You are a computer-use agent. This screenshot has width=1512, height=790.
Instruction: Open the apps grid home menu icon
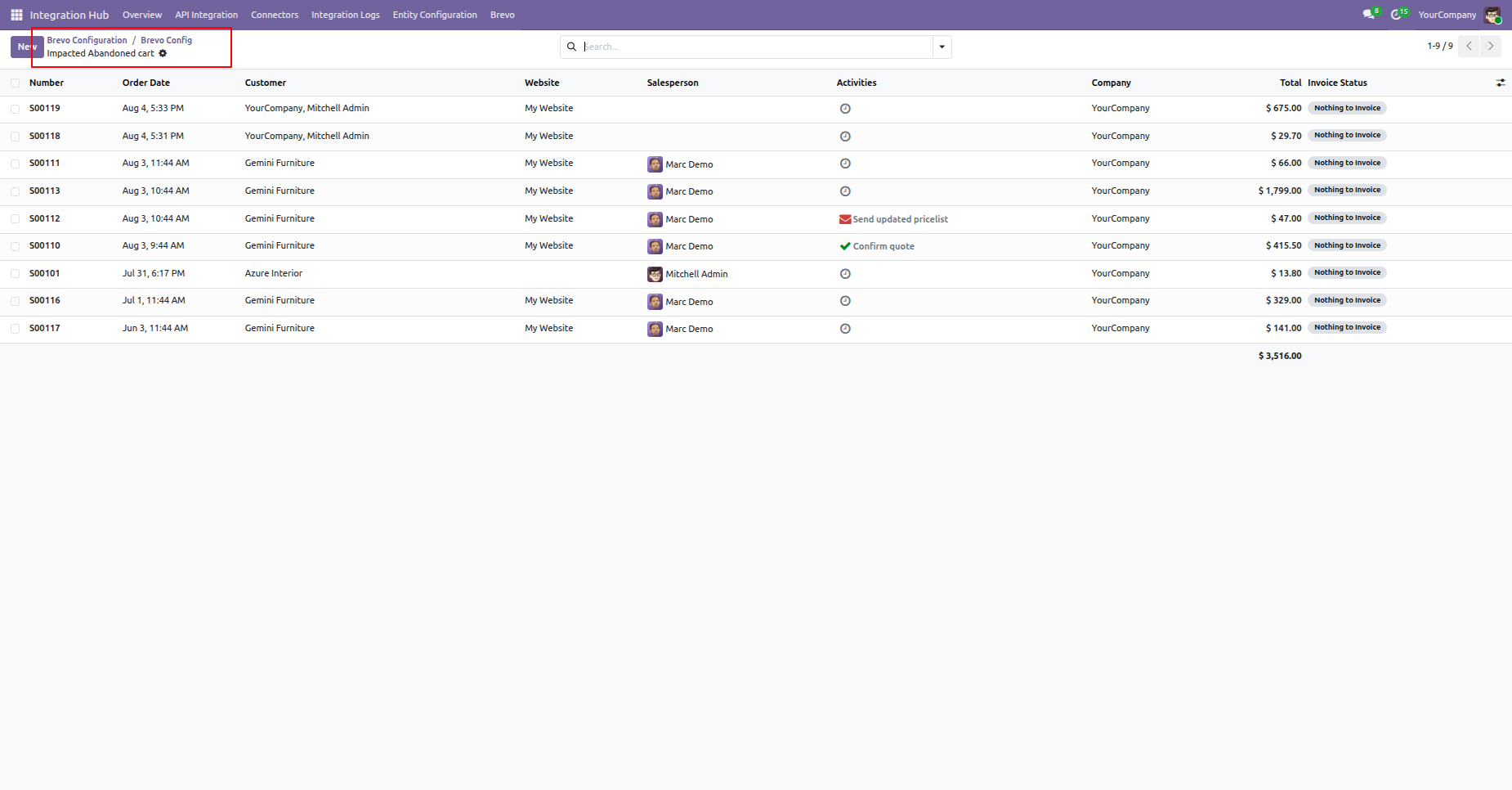pos(16,15)
